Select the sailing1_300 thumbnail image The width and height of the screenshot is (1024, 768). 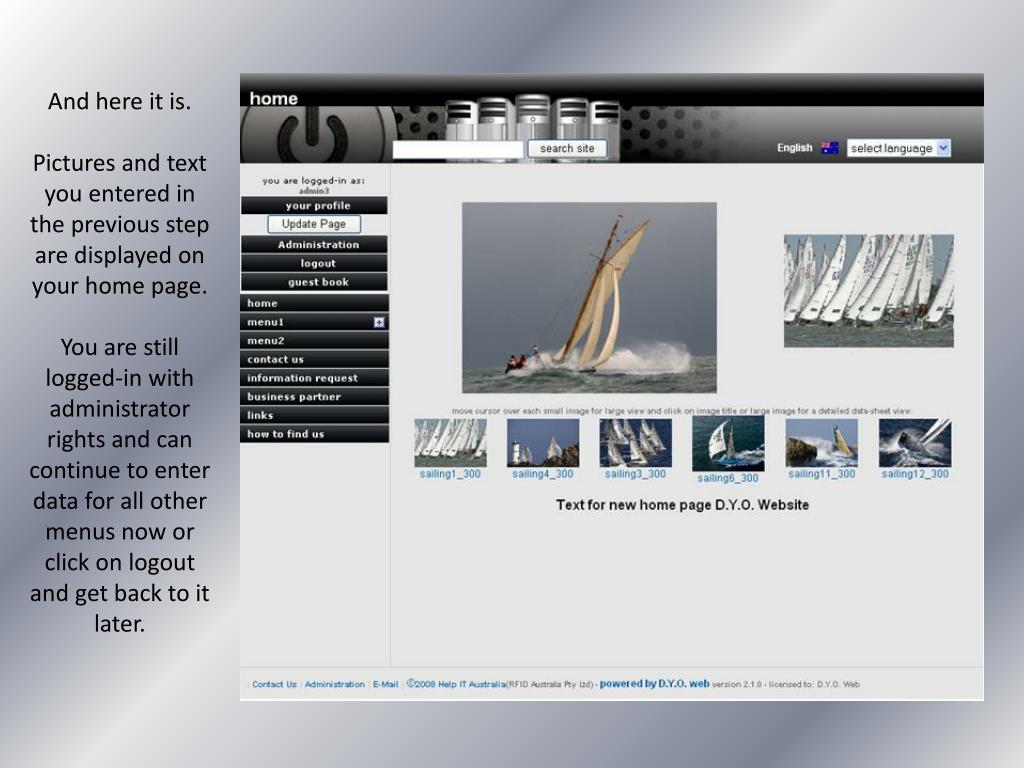(450, 442)
